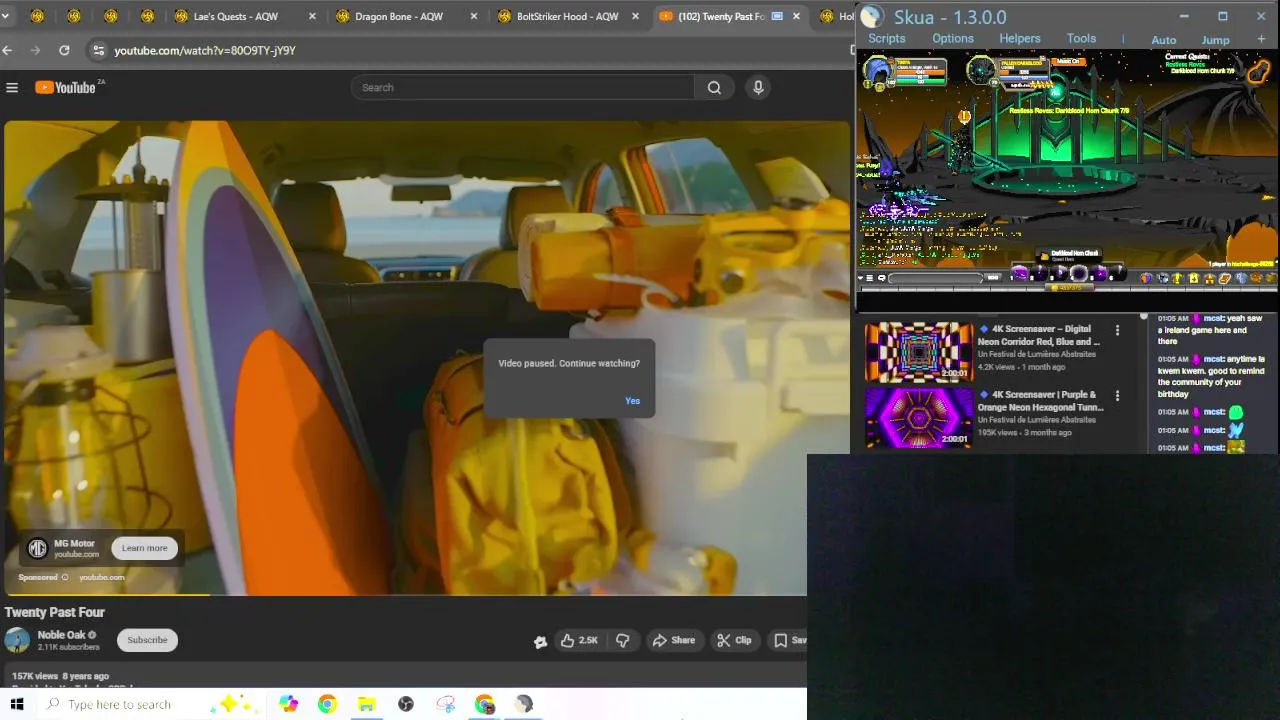1280x720 pixels.
Task: Click the My sponsor info icon next to Sponsored
Action: pyautogui.click(x=65, y=577)
